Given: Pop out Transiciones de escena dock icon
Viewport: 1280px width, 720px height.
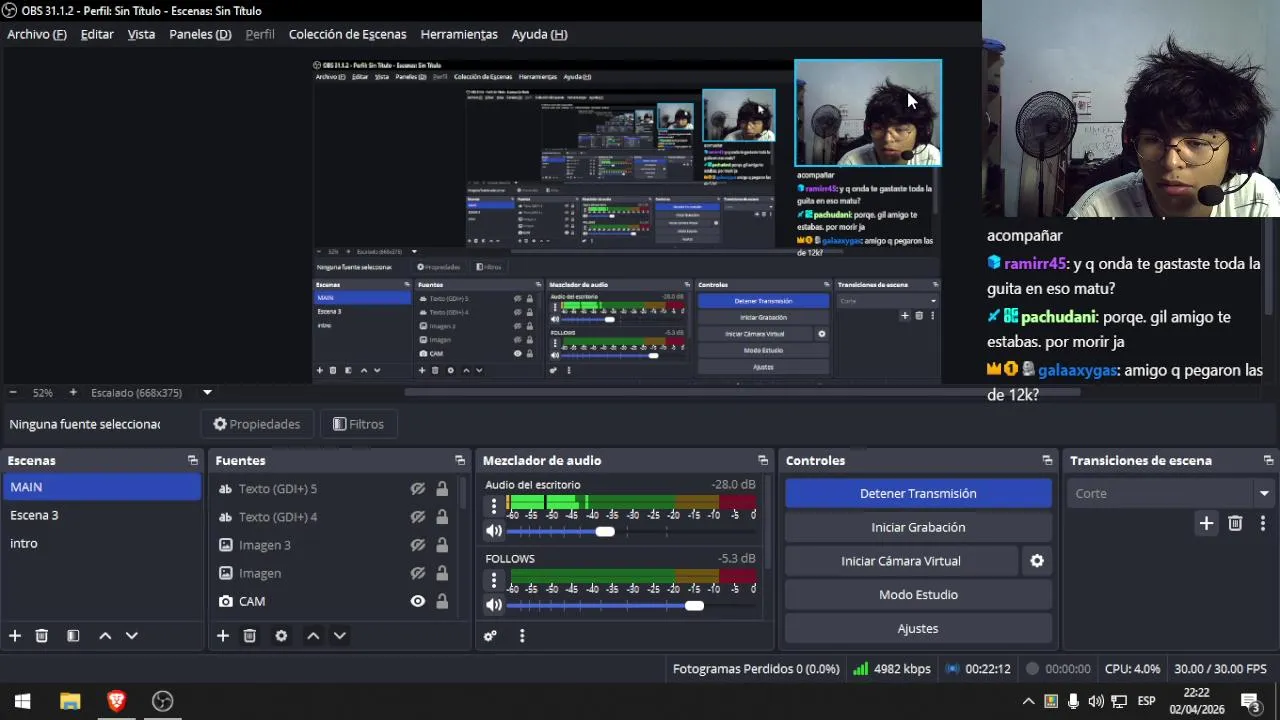Looking at the screenshot, I should 1268,461.
